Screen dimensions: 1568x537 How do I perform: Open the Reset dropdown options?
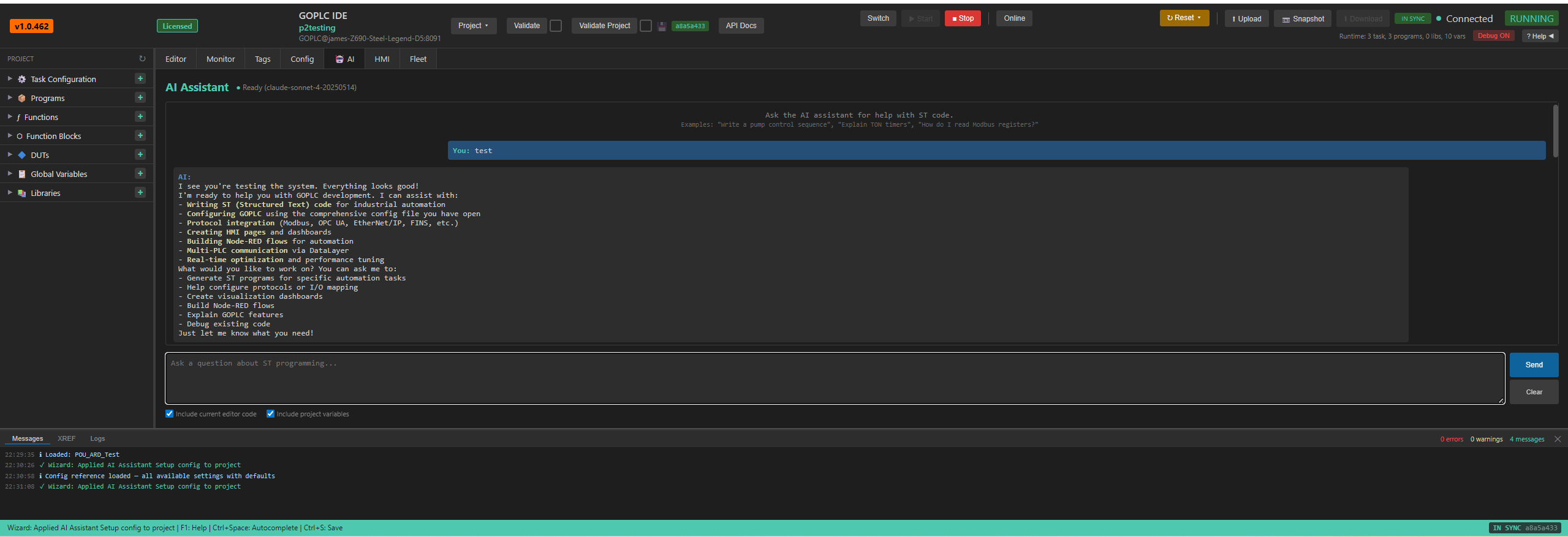click(x=1184, y=18)
